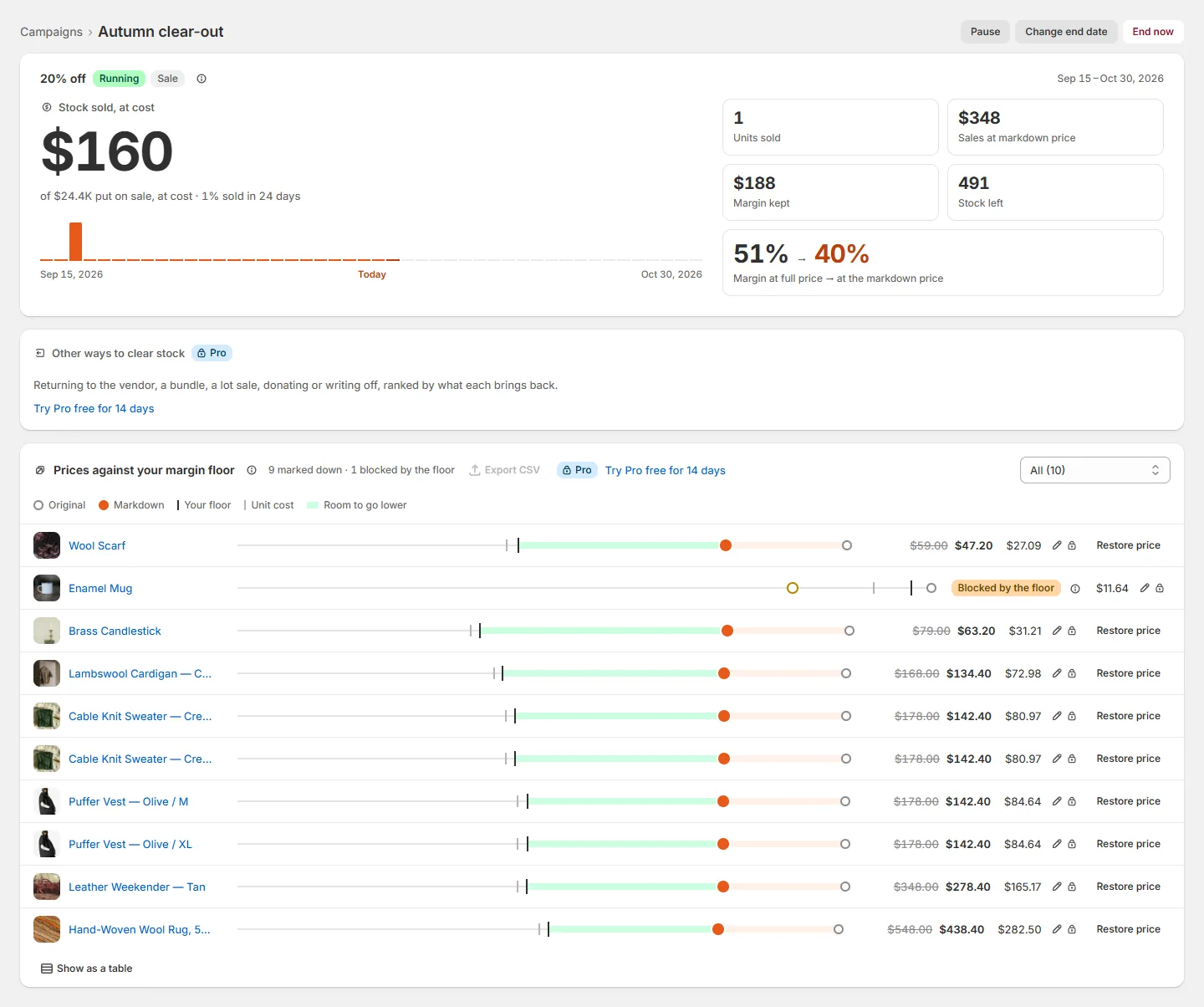Pause the Autumn clear-out campaign
The height and width of the screenshot is (1007, 1204).
(985, 32)
